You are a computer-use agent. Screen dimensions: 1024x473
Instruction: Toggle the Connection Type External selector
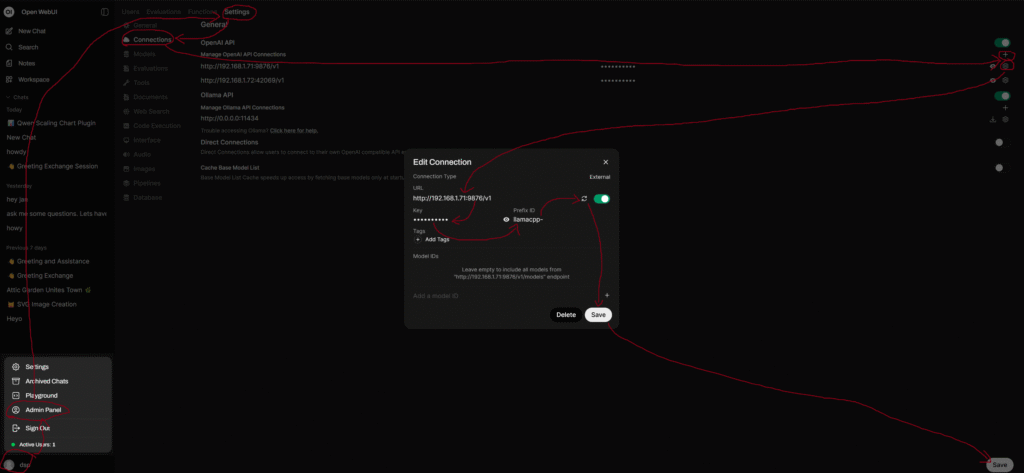[599, 176]
